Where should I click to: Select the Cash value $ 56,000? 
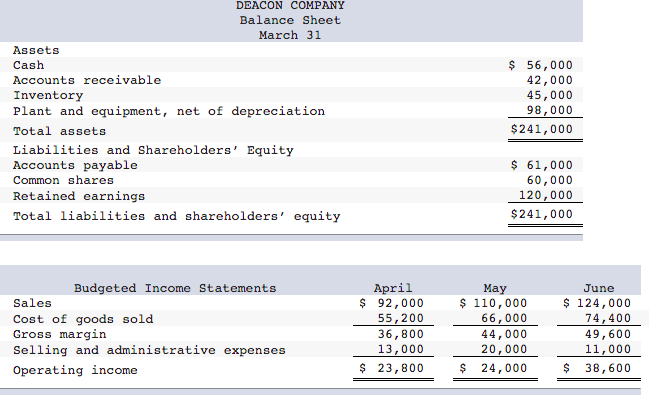coord(540,65)
